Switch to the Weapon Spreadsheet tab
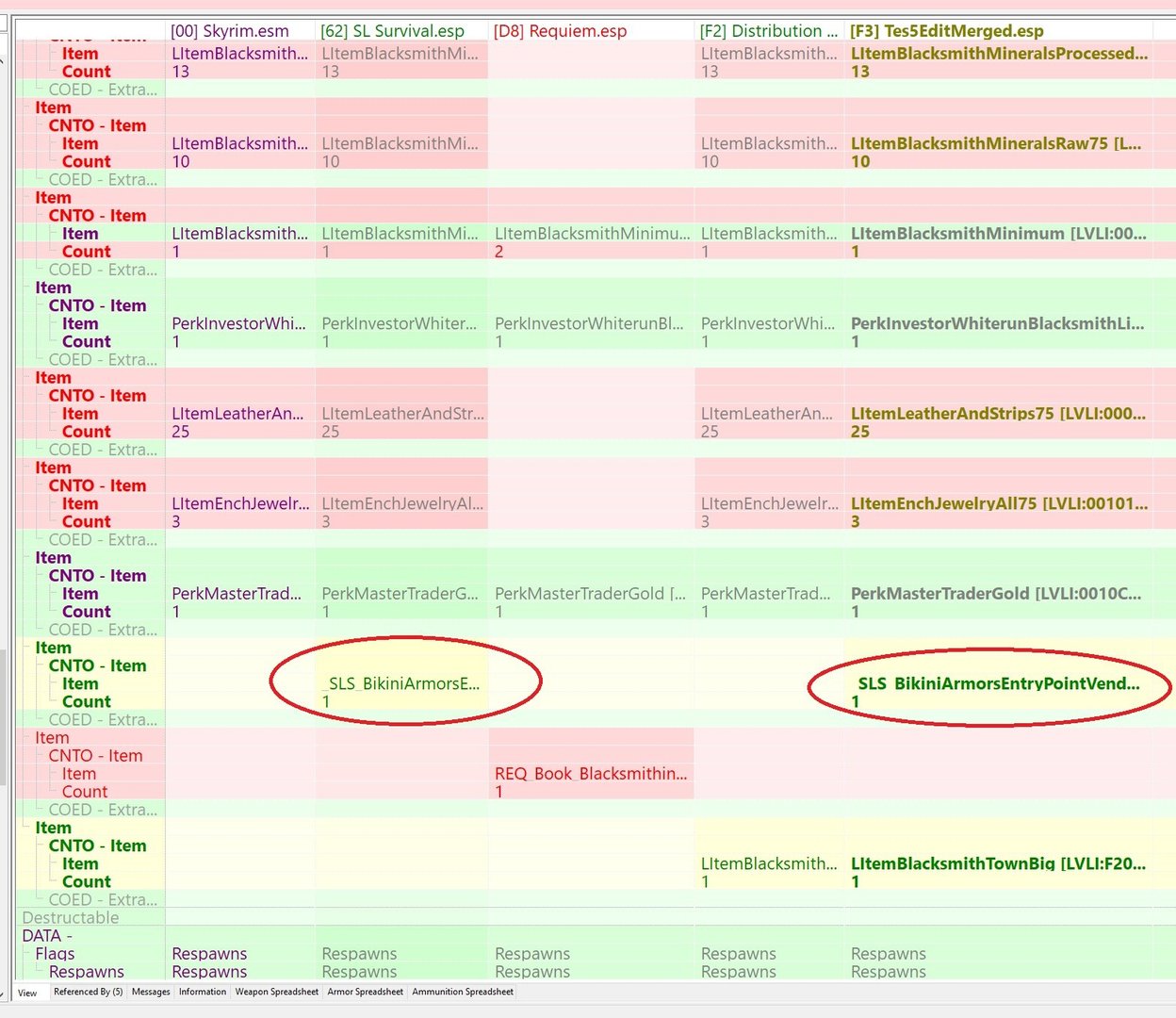Image resolution: width=1176 pixels, height=1018 pixels. coord(276,992)
